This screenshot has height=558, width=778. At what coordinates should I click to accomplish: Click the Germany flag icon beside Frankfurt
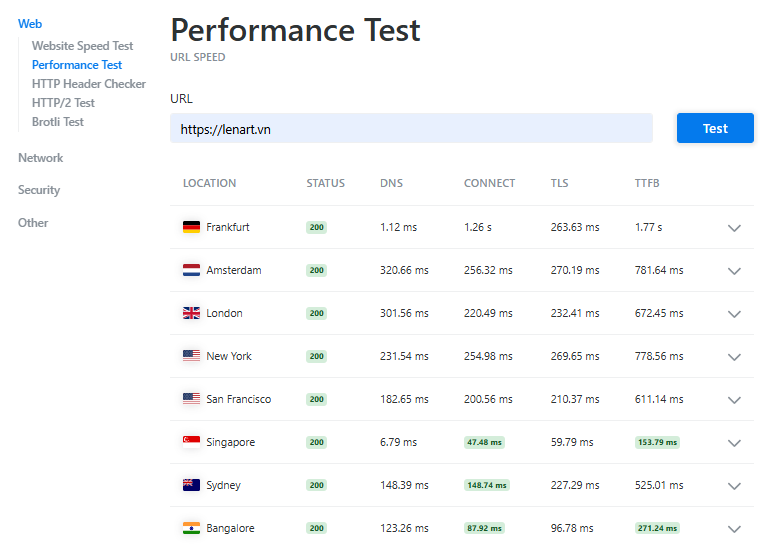(x=191, y=227)
